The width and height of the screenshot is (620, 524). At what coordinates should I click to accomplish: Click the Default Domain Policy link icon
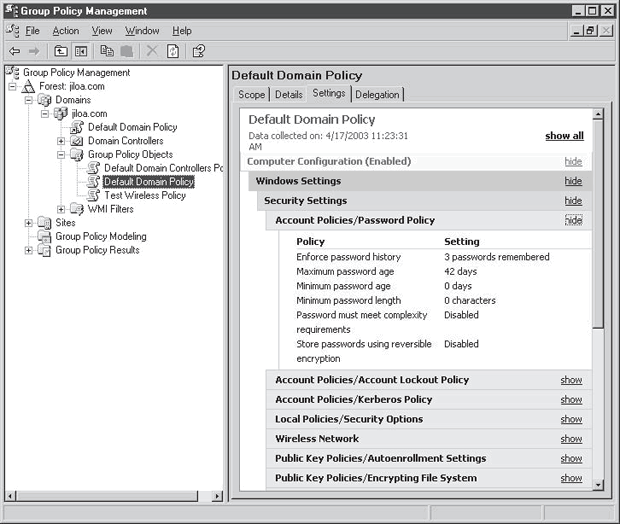pos(77,127)
